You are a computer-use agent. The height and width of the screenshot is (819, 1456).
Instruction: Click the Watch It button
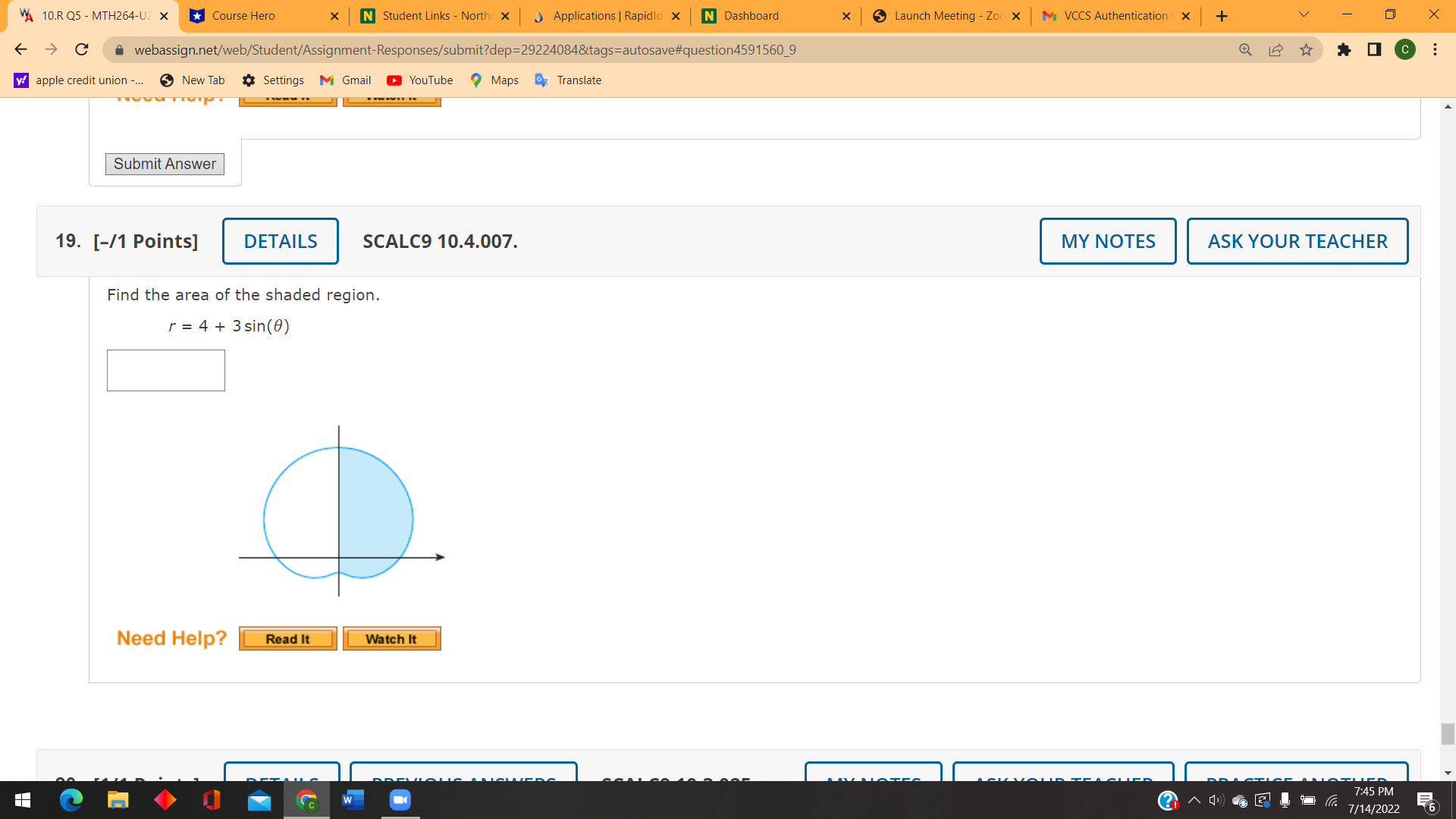tap(391, 638)
